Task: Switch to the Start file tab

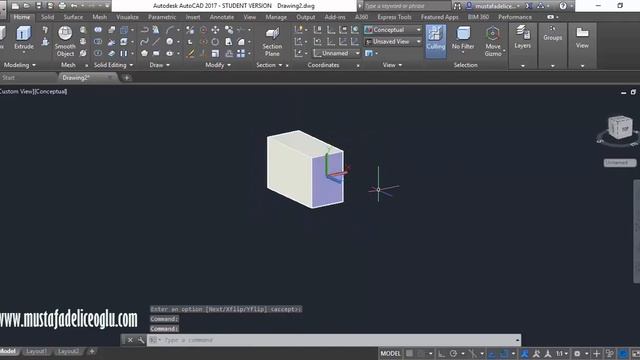Action: [9, 78]
